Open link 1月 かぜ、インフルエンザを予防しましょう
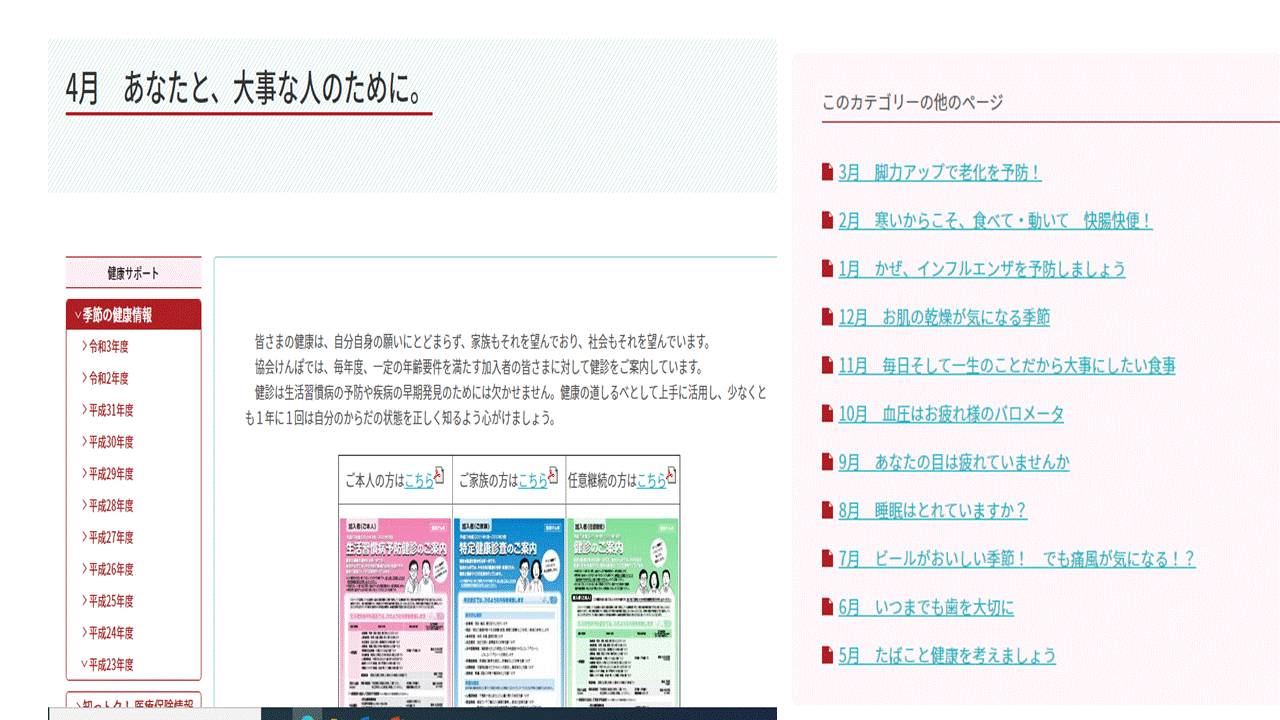 click(x=982, y=269)
